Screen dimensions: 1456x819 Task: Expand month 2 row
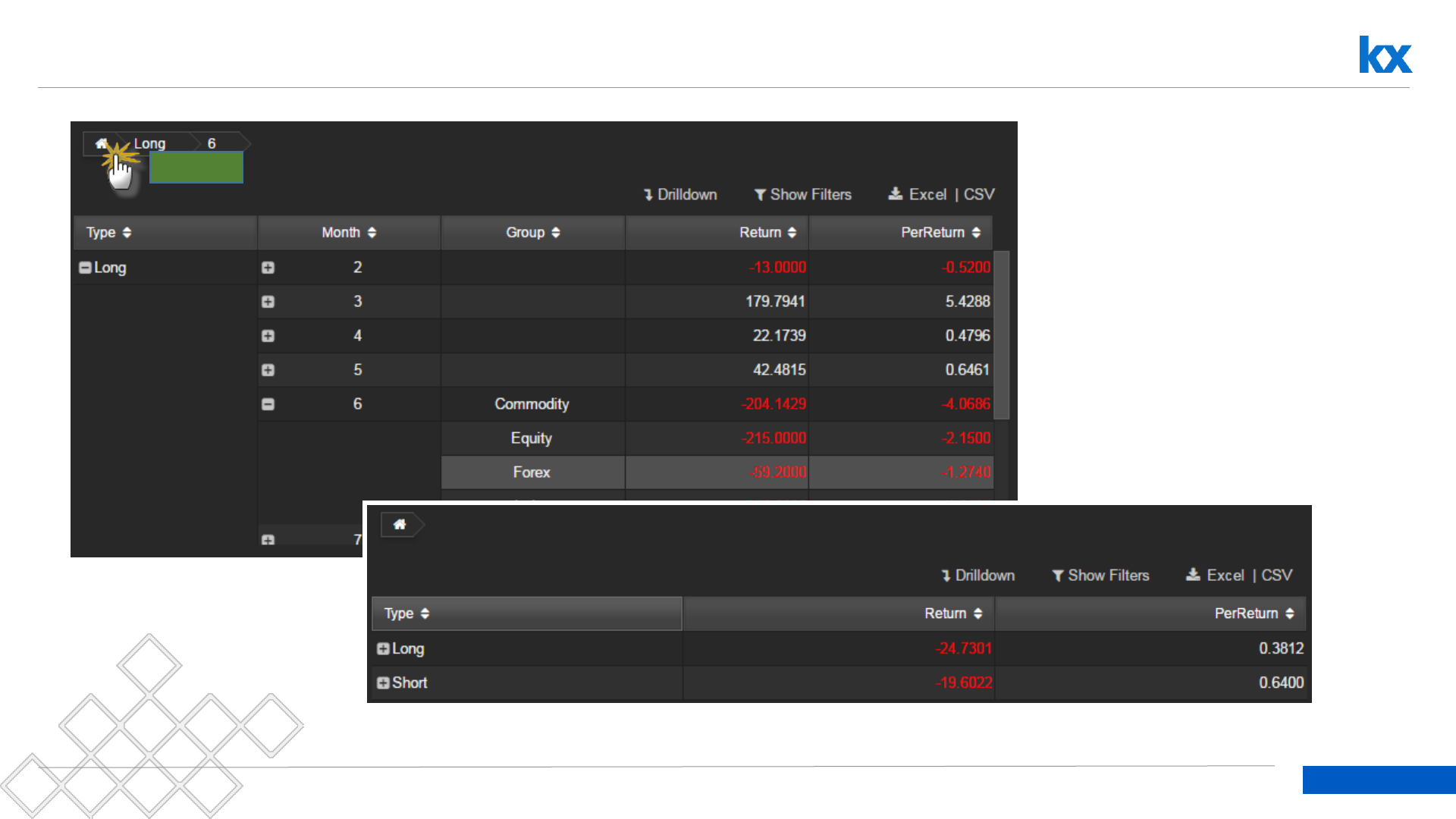pyautogui.click(x=268, y=268)
